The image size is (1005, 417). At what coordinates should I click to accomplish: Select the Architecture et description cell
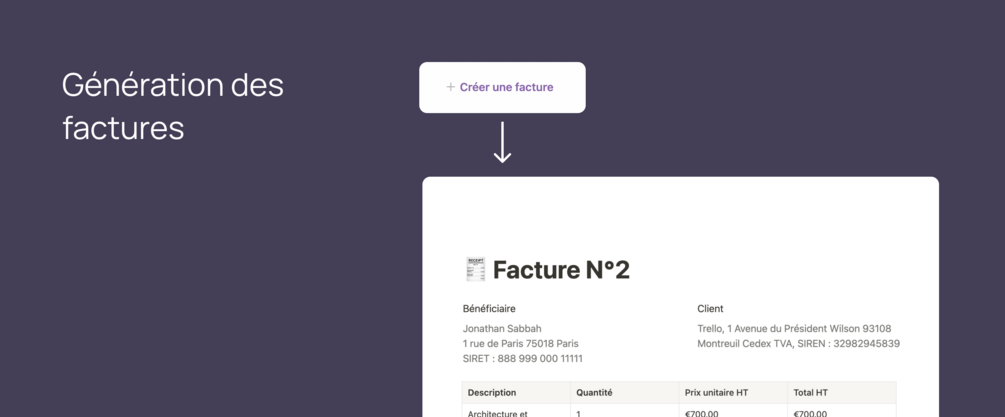tap(498, 412)
